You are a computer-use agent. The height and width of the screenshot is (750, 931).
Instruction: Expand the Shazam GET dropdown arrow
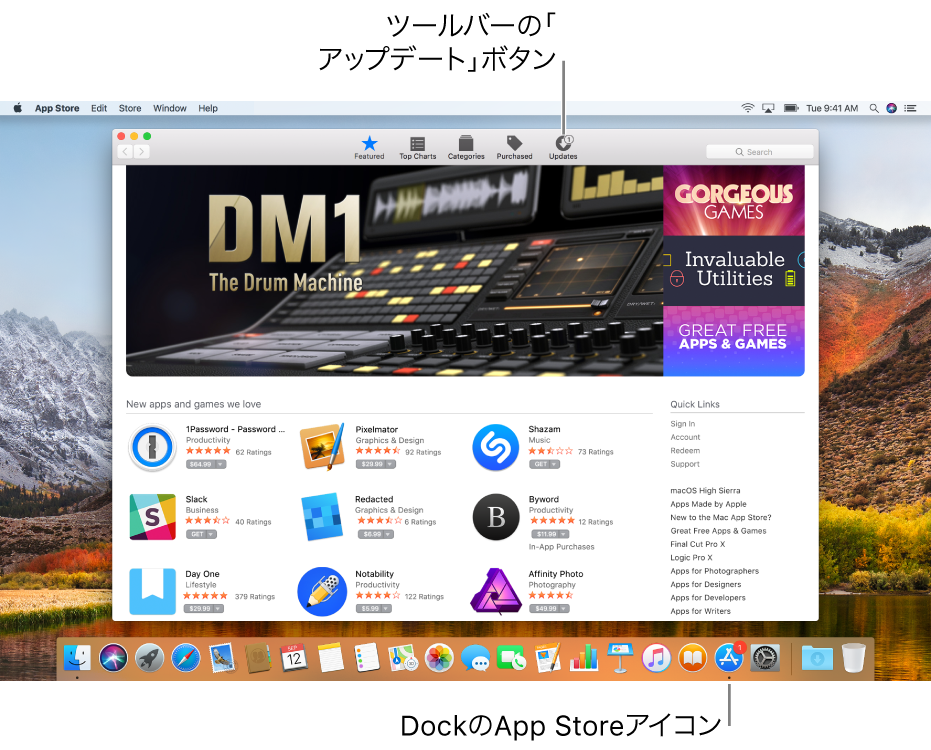coord(555,464)
